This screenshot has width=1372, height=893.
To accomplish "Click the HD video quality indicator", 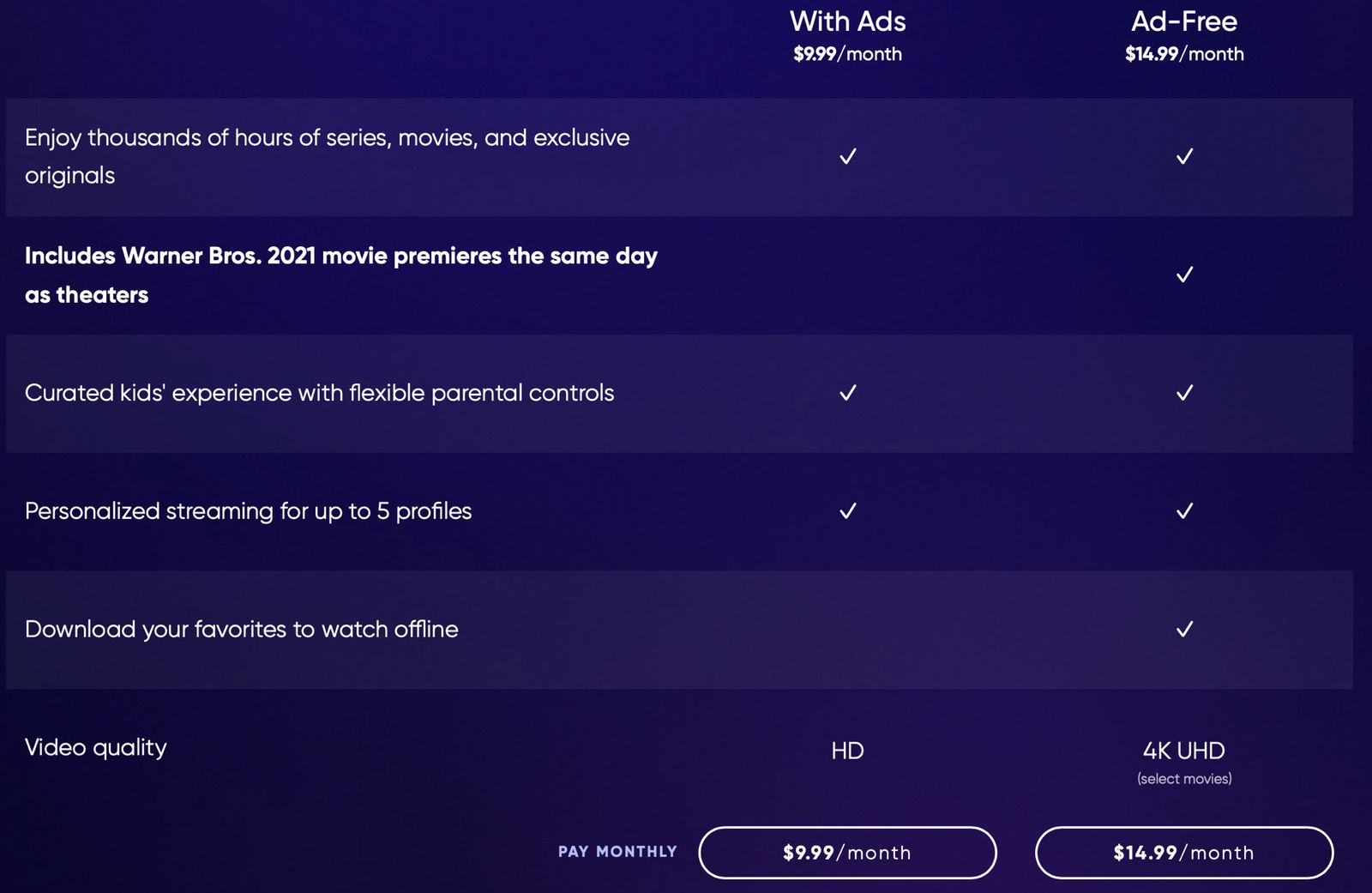I will [x=847, y=751].
